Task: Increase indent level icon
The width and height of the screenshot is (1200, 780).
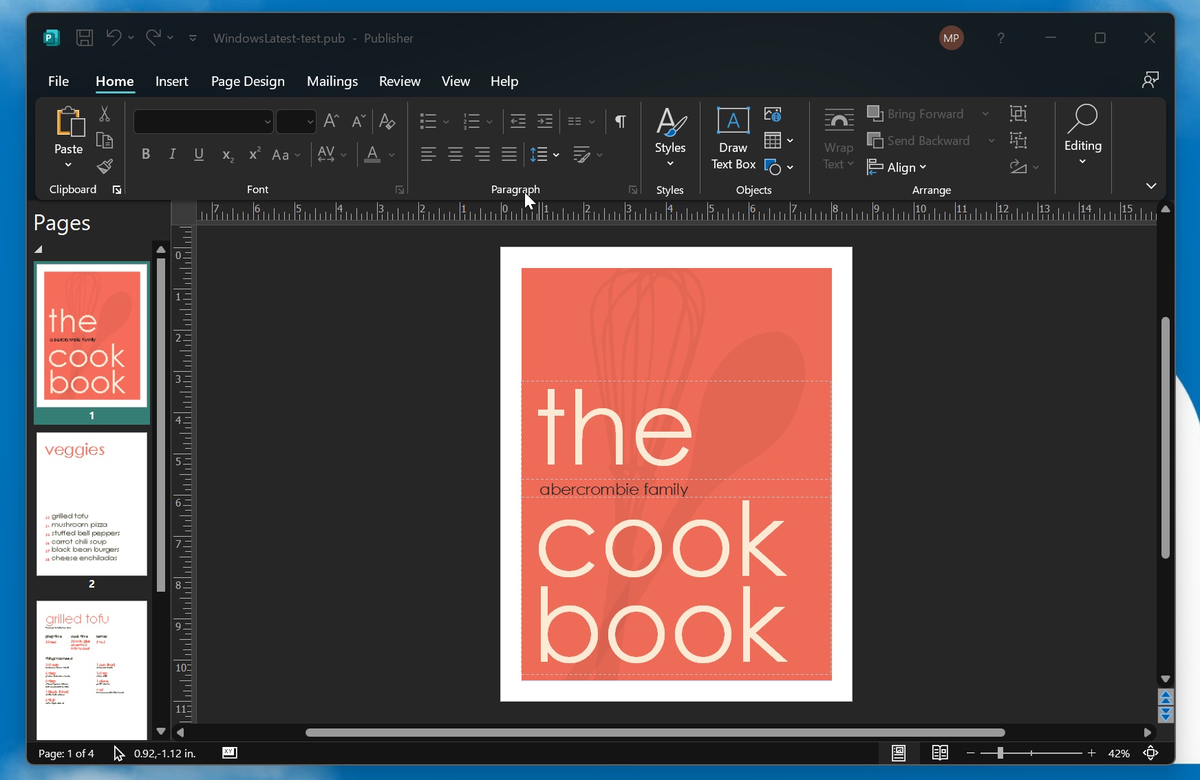Action: pos(544,121)
